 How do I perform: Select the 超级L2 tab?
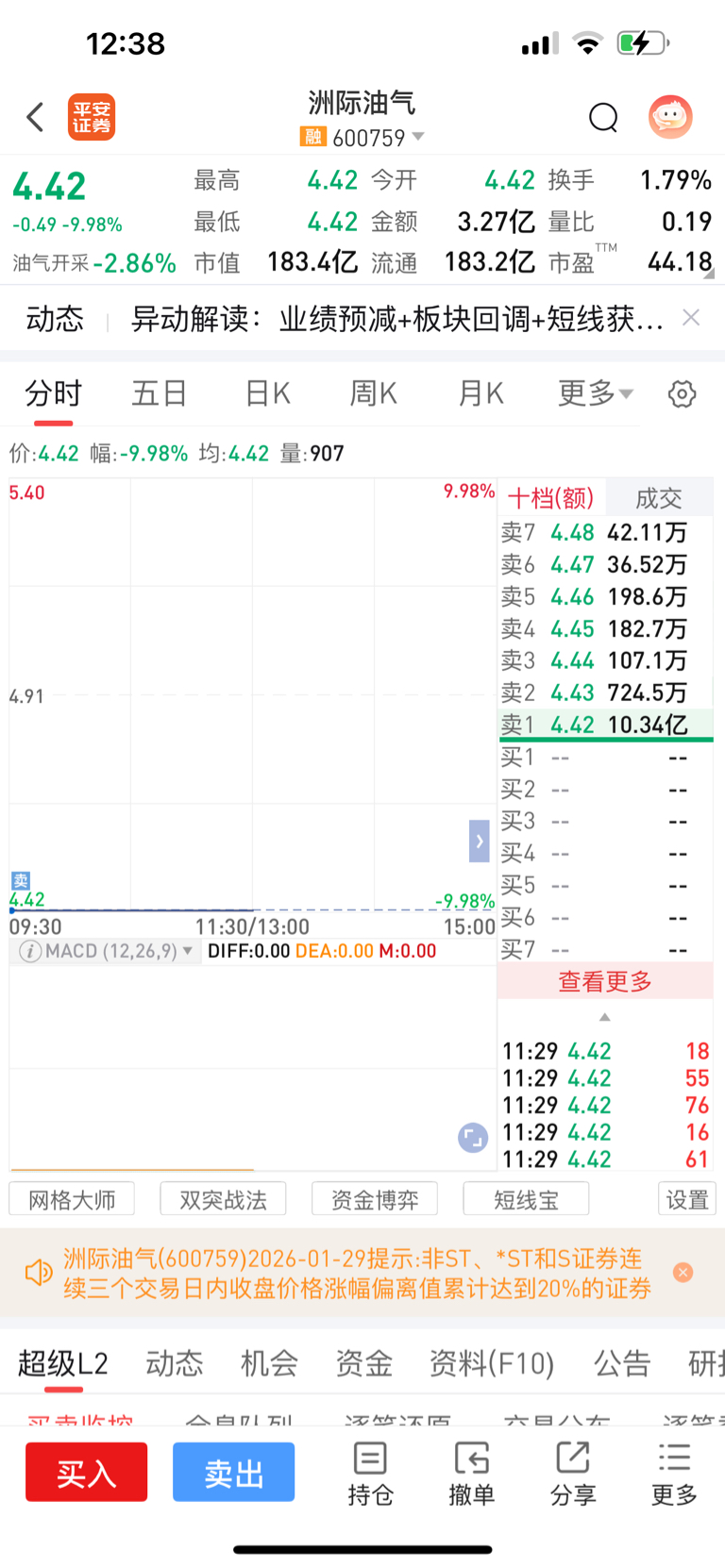click(x=62, y=1363)
